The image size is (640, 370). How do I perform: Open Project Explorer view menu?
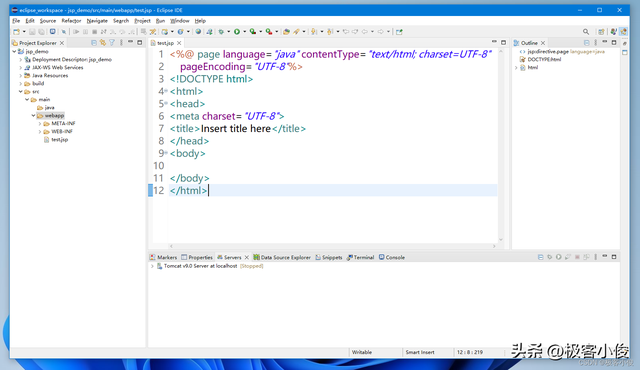coord(121,42)
